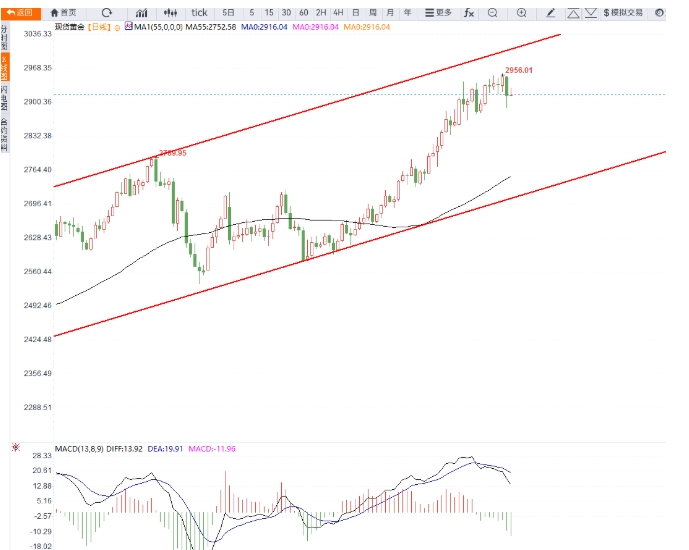This screenshot has height=550, width=689.
Task: Go to 首页 home page
Action: pyautogui.click(x=64, y=13)
